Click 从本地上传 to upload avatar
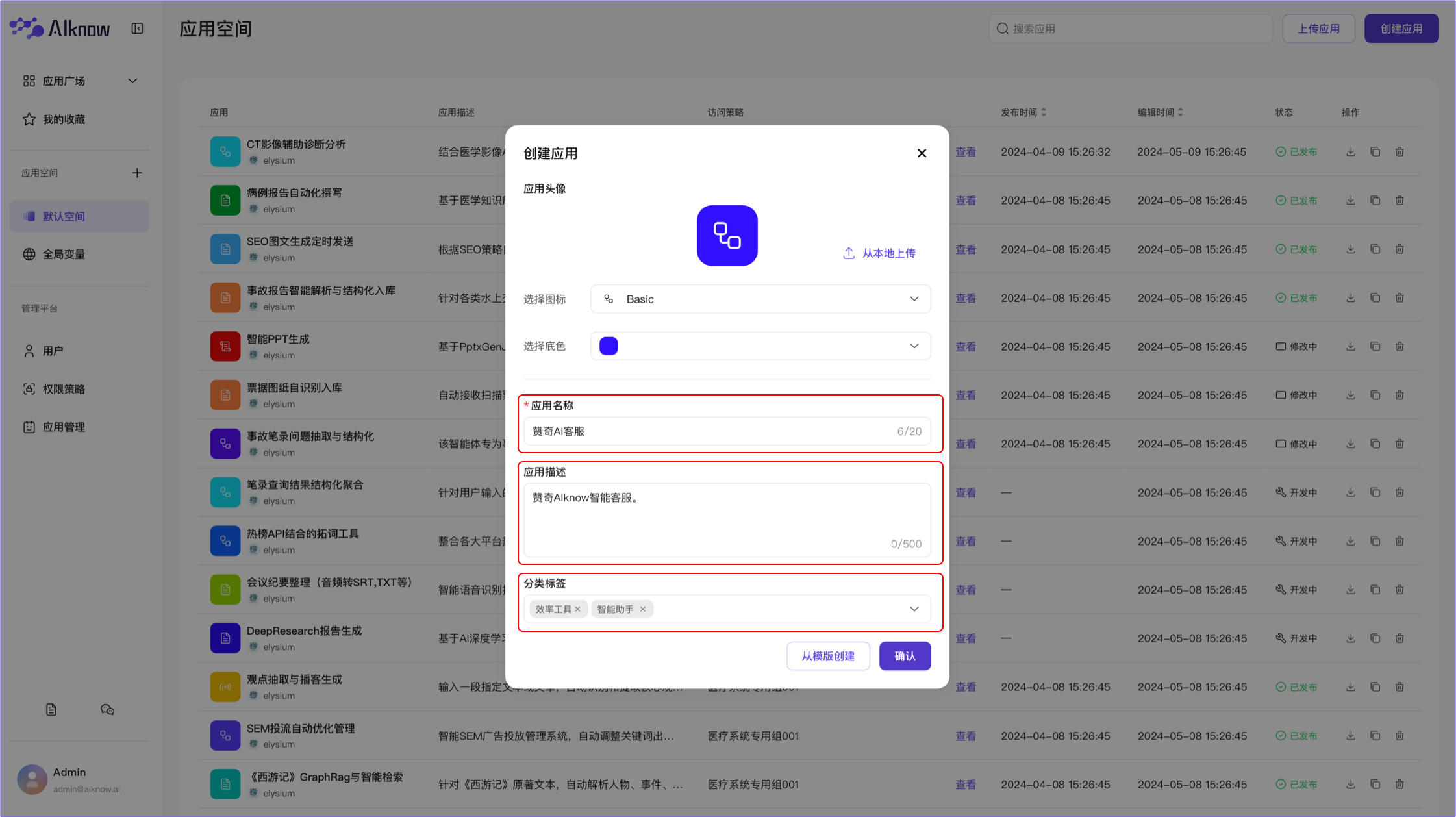The height and width of the screenshot is (817, 1456). 879,253
